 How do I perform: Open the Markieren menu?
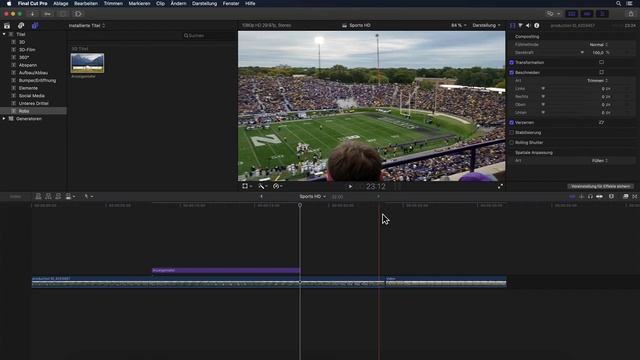(x=139, y=3)
